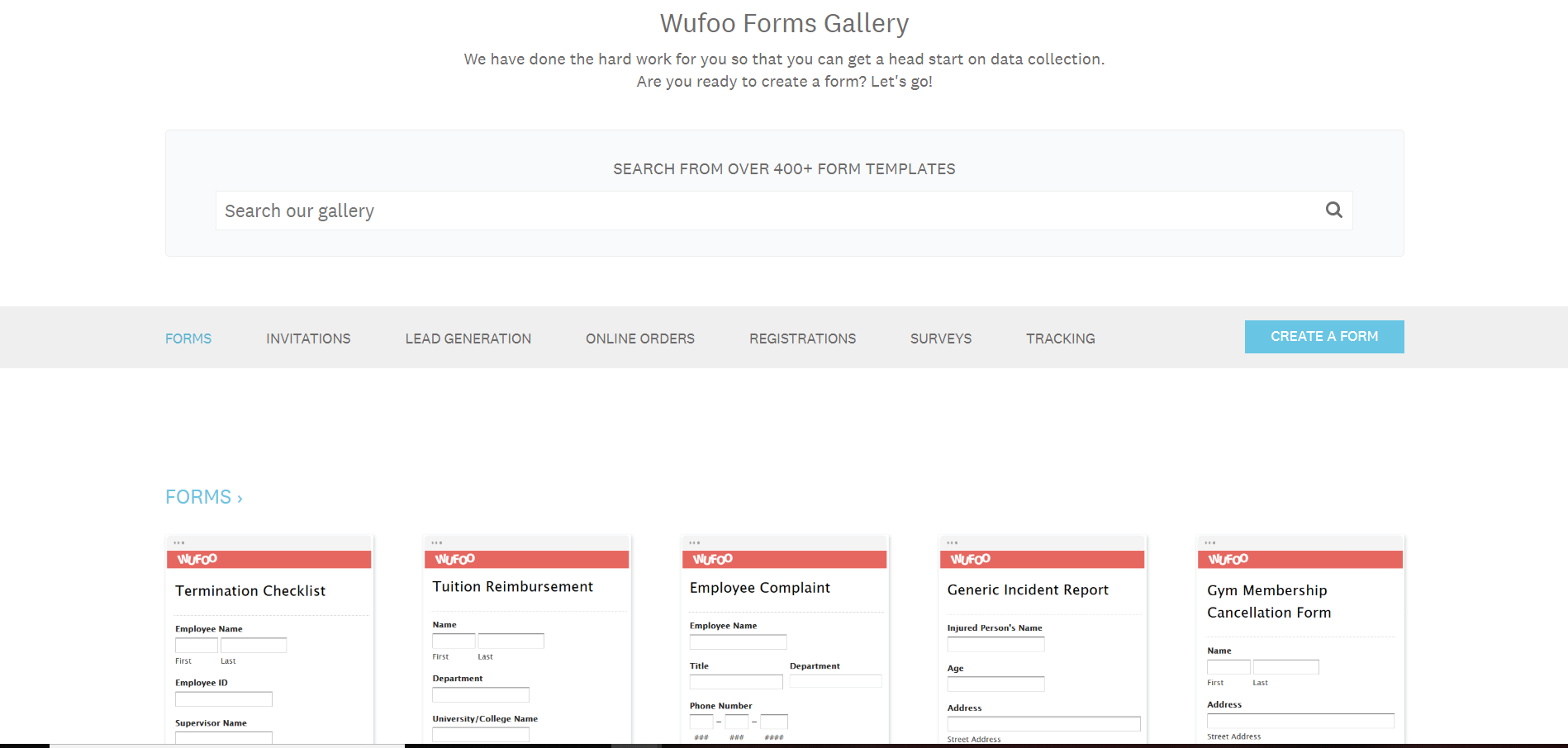Click the Wufoo logo on Termination Checklist card
This screenshot has width=1568, height=748.
[197, 559]
